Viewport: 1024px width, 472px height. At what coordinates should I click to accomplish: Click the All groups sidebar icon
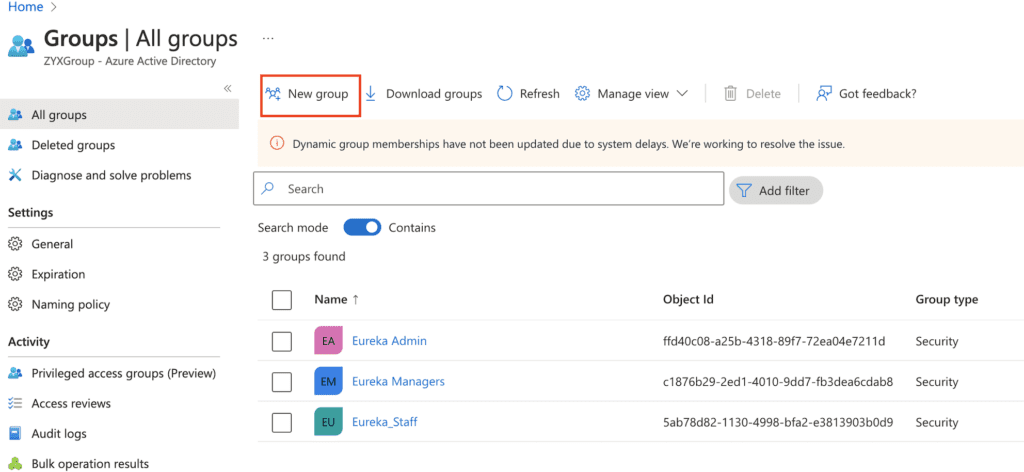(x=16, y=115)
